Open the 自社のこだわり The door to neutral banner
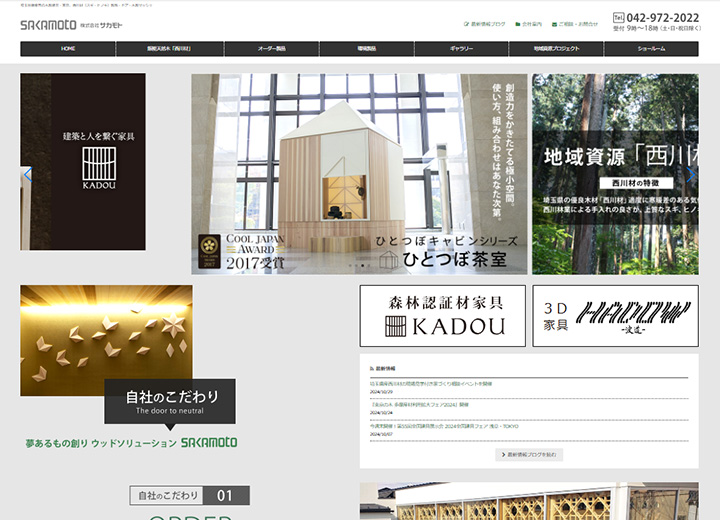The width and height of the screenshot is (720, 520). pos(170,401)
